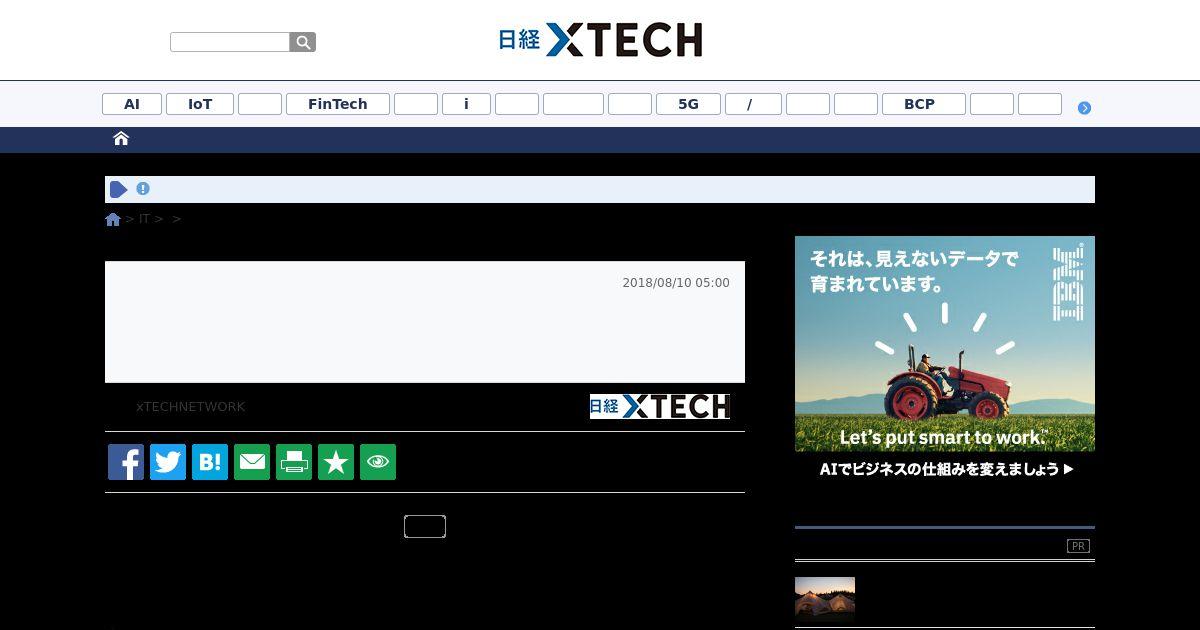This screenshot has height=630, width=1200.
Task: Select the IoT topic tag
Action: (x=200, y=104)
